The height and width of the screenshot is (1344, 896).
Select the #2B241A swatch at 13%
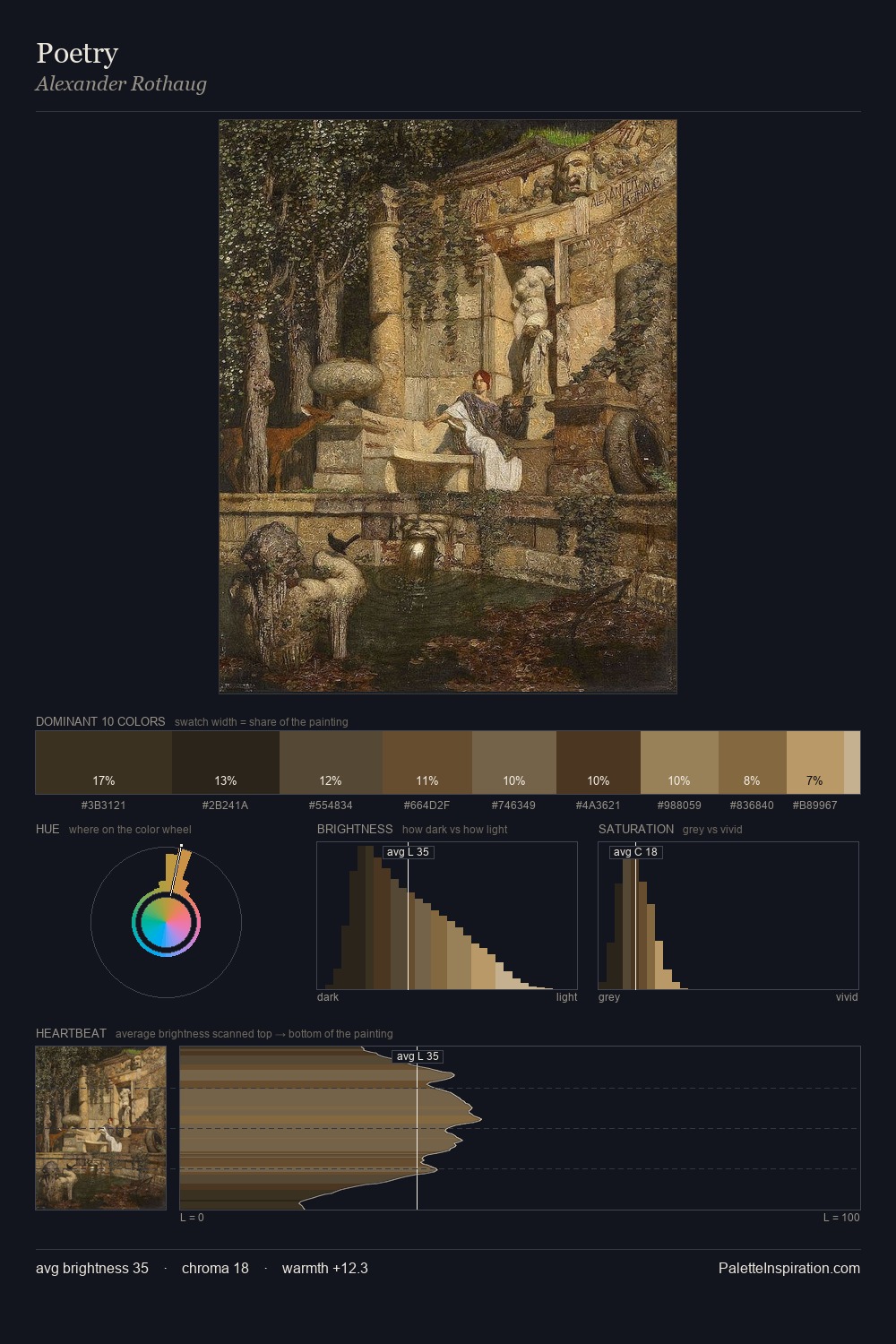tap(226, 762)
